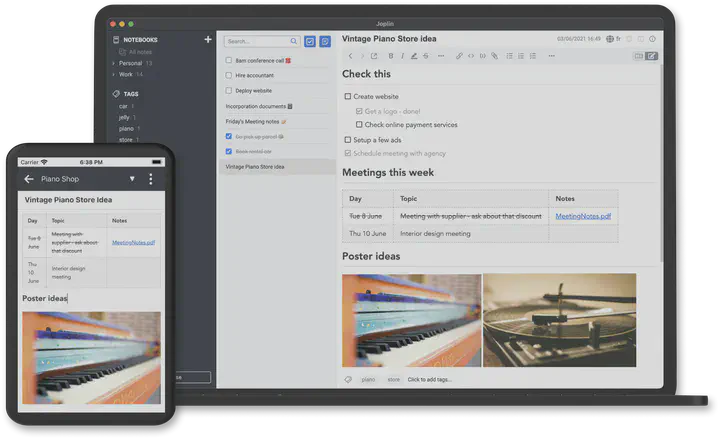Insert a hyperlink using the link icon

(459, 56)
